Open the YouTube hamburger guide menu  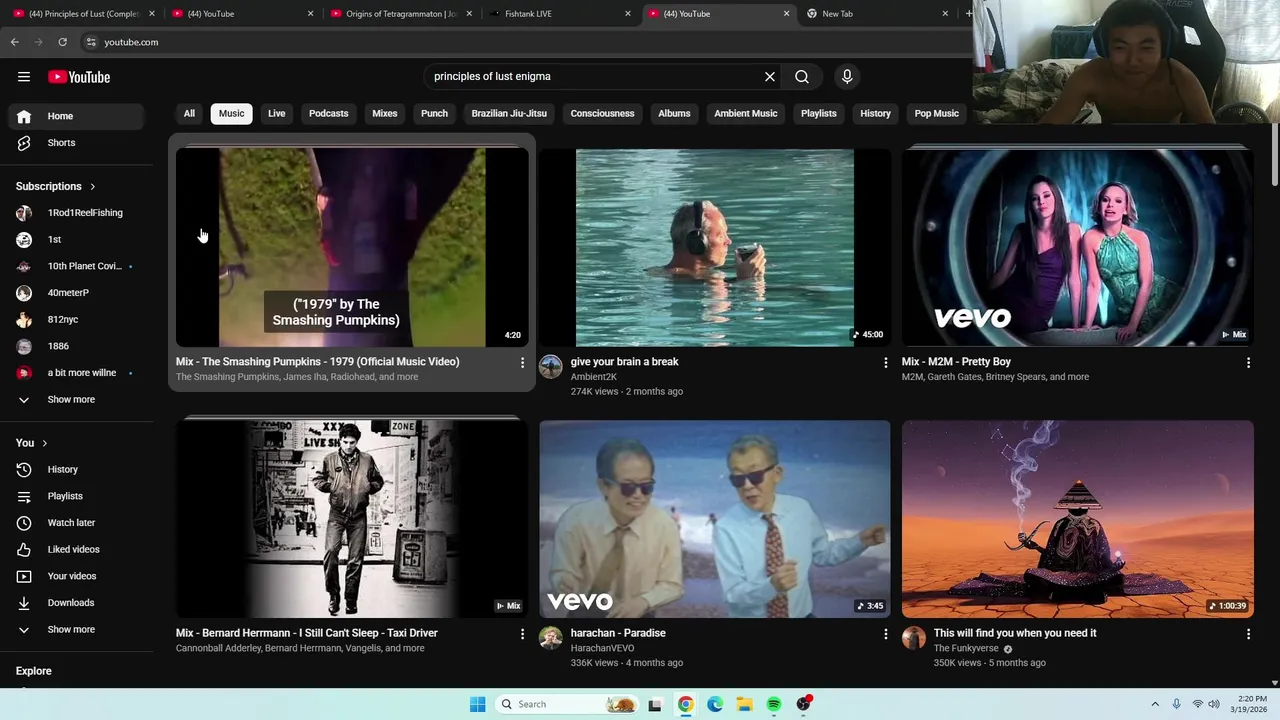tap(24, 77)
